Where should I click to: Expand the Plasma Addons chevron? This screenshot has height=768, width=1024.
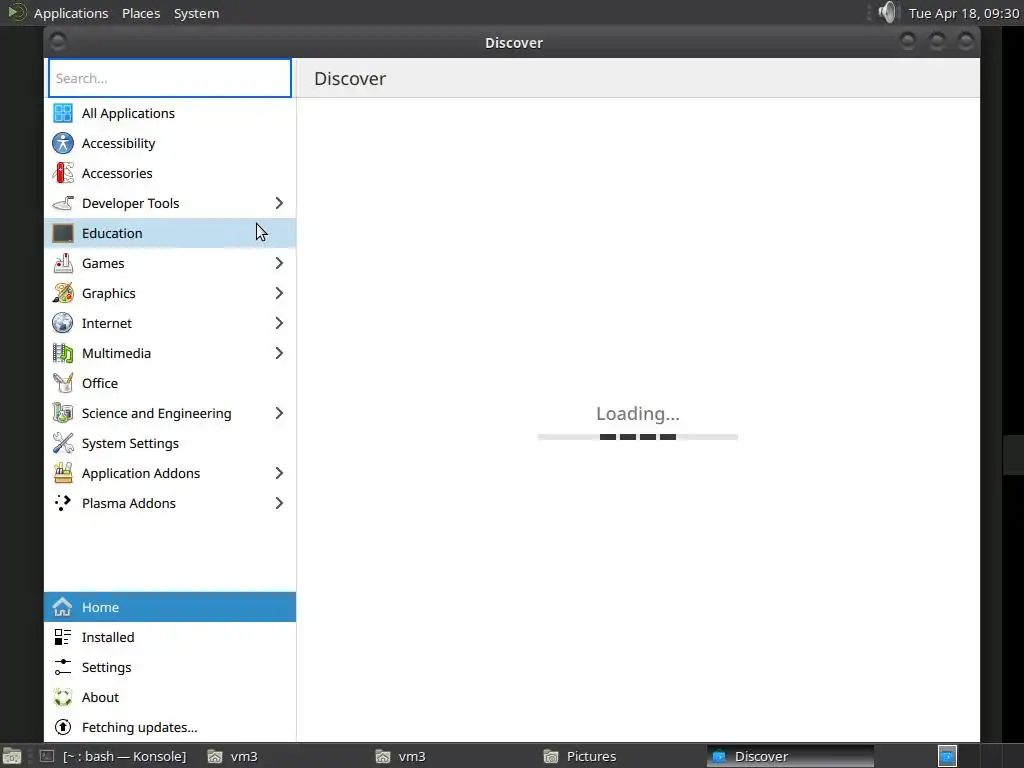[x=279, y=504]
